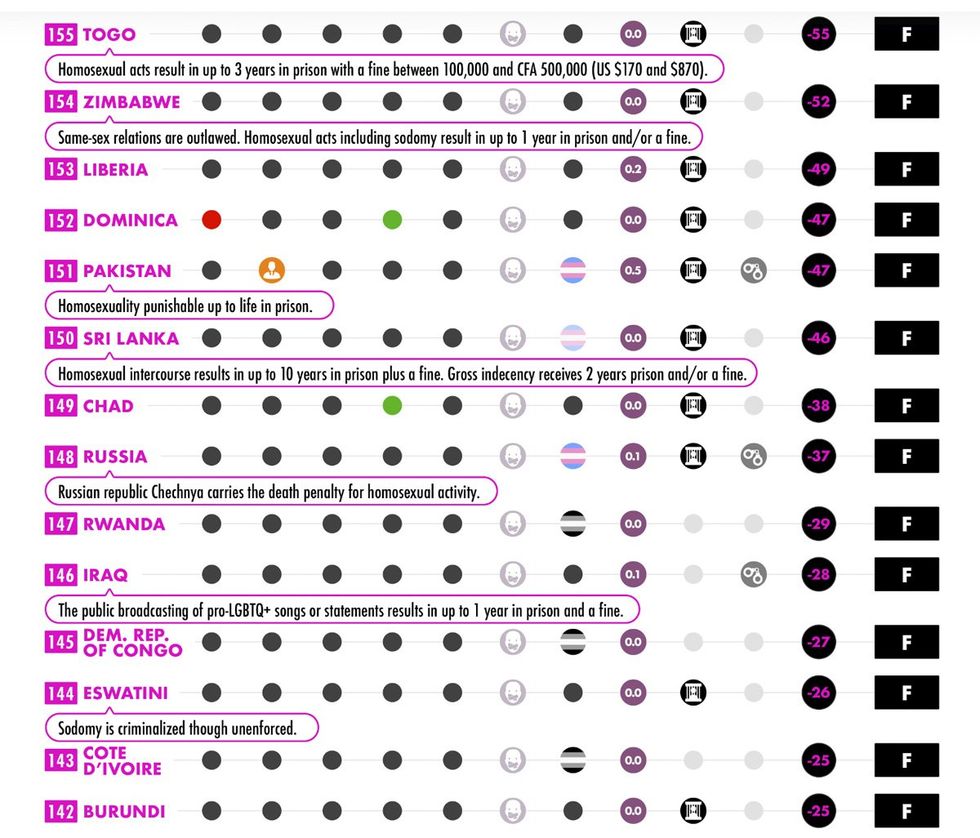Click the Chechnya death penalty note
This screenshot has width=980, height=838.
coord(270,492)
